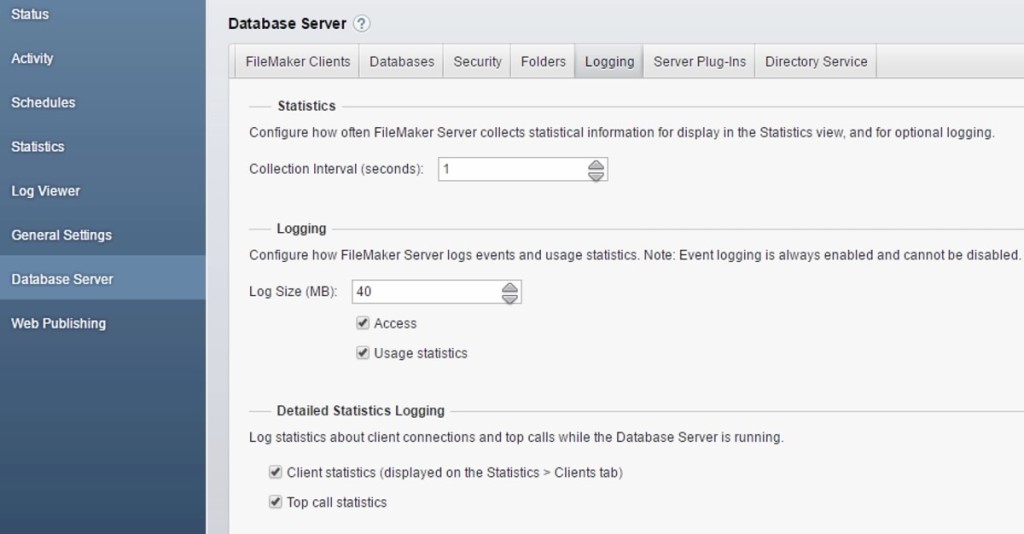
Task: Decrease Log Size with down arrow
Action: pyautogui.click(x=509, y=298)
